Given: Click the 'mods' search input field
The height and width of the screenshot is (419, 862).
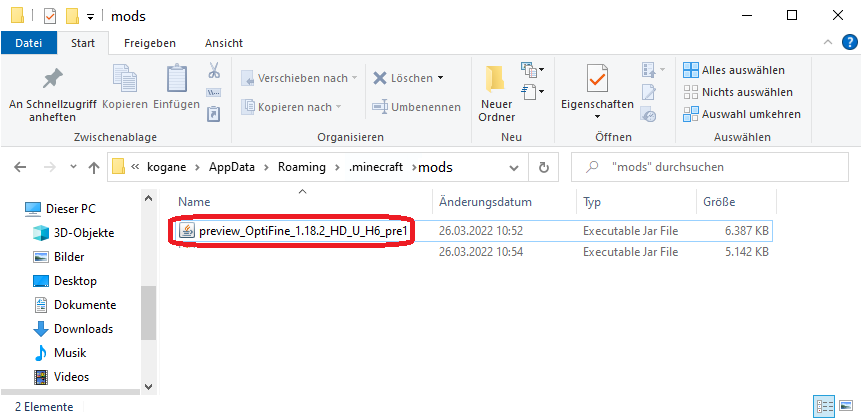Looking at the screenshot, I should [x=710, y=167].
